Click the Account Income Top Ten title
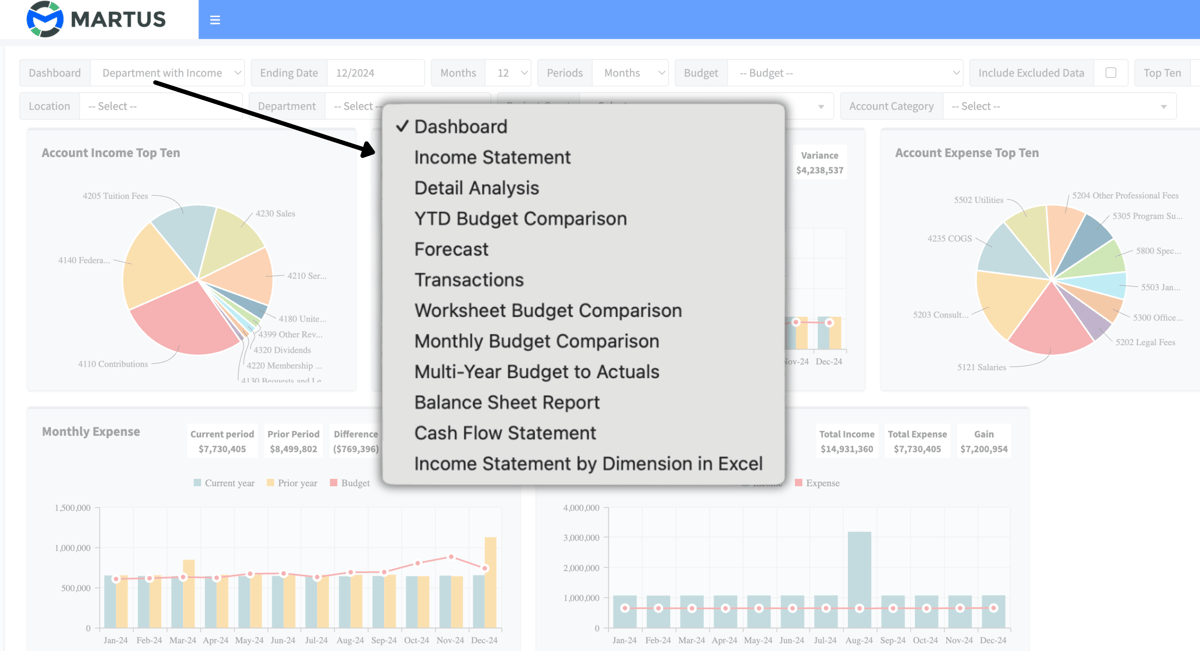The width and height of the screenshot is (1200, 651). 111,153
